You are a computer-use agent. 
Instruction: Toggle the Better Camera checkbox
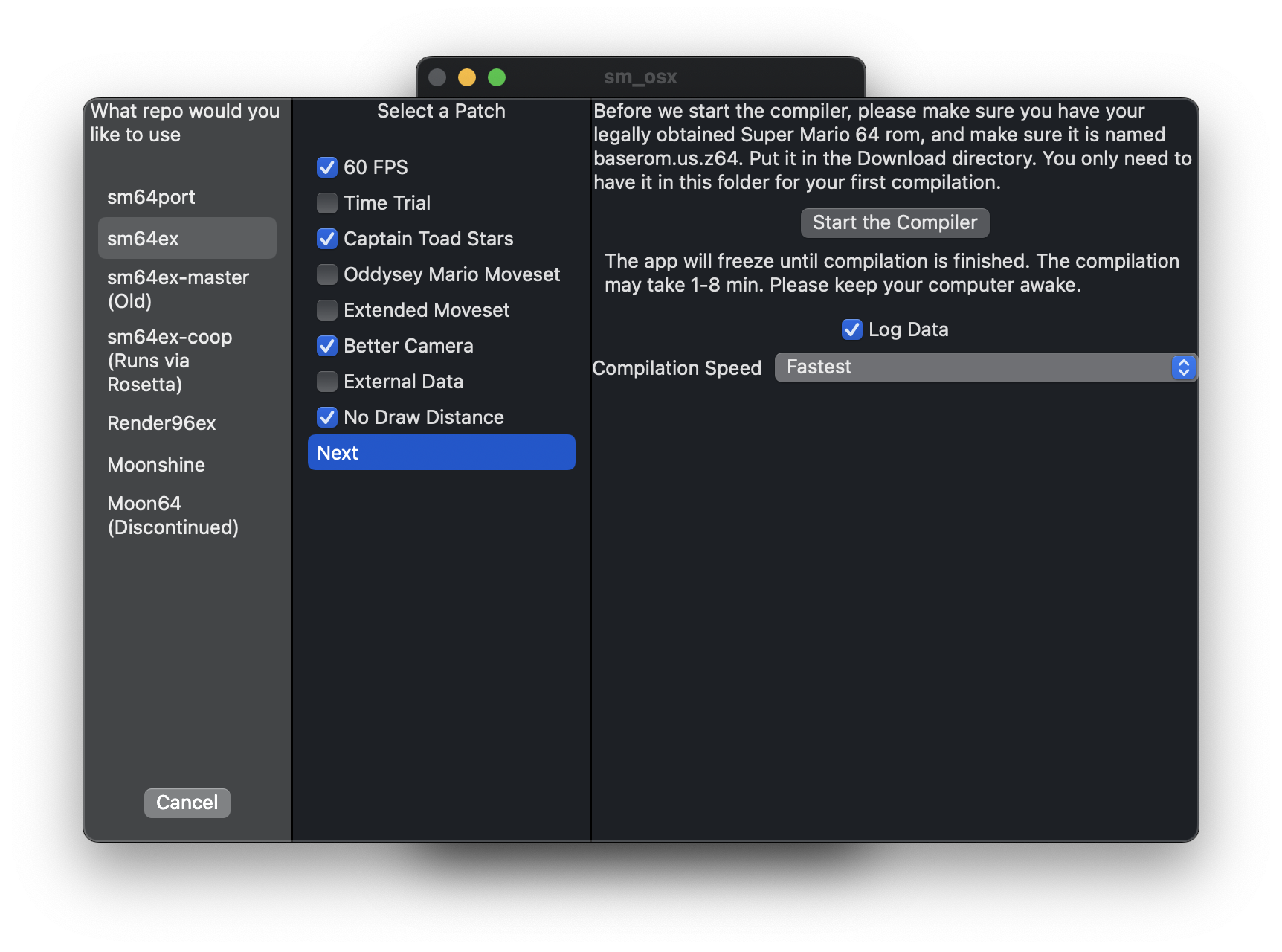[x=327, y=346]
